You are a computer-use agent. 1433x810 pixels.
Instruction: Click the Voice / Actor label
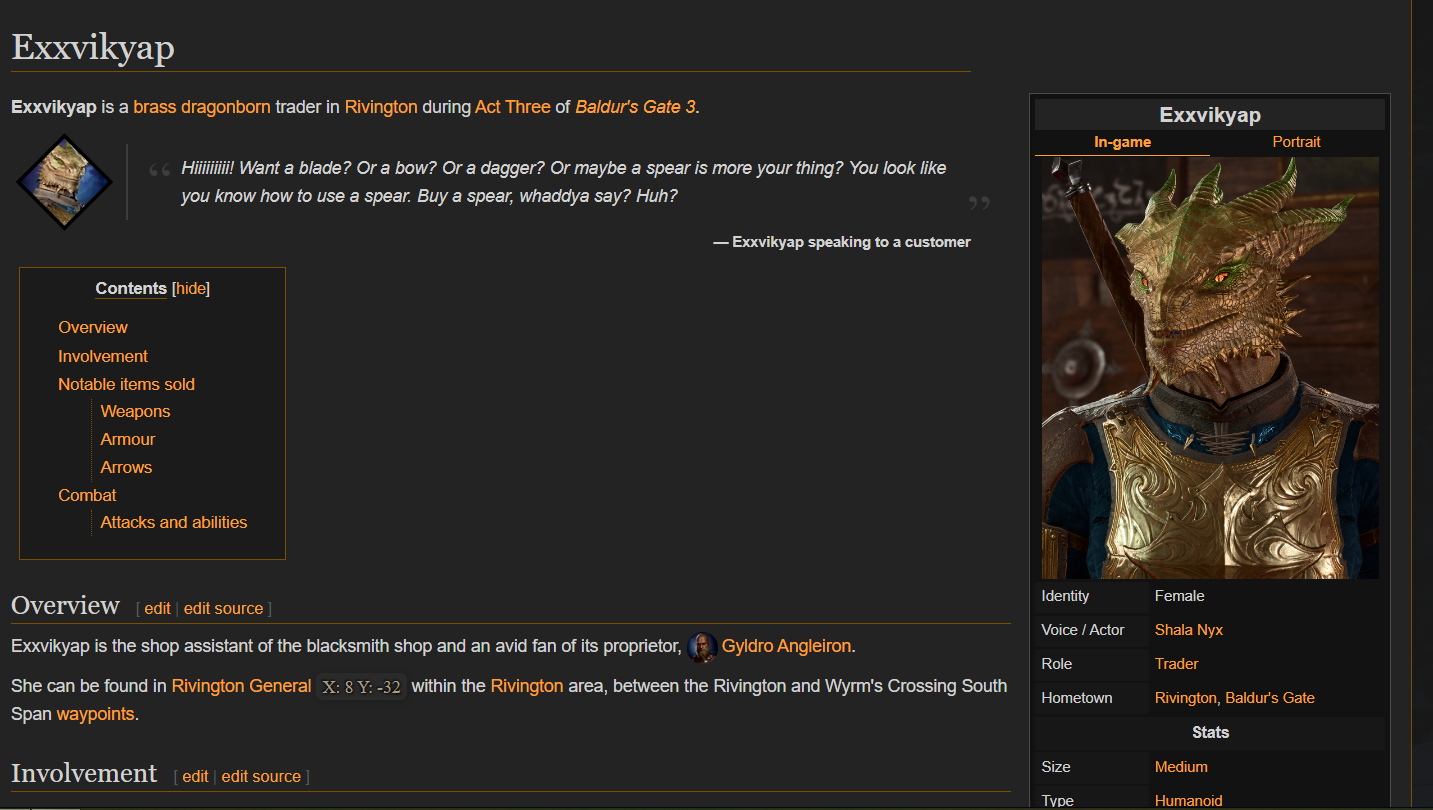coord(1083,630)
